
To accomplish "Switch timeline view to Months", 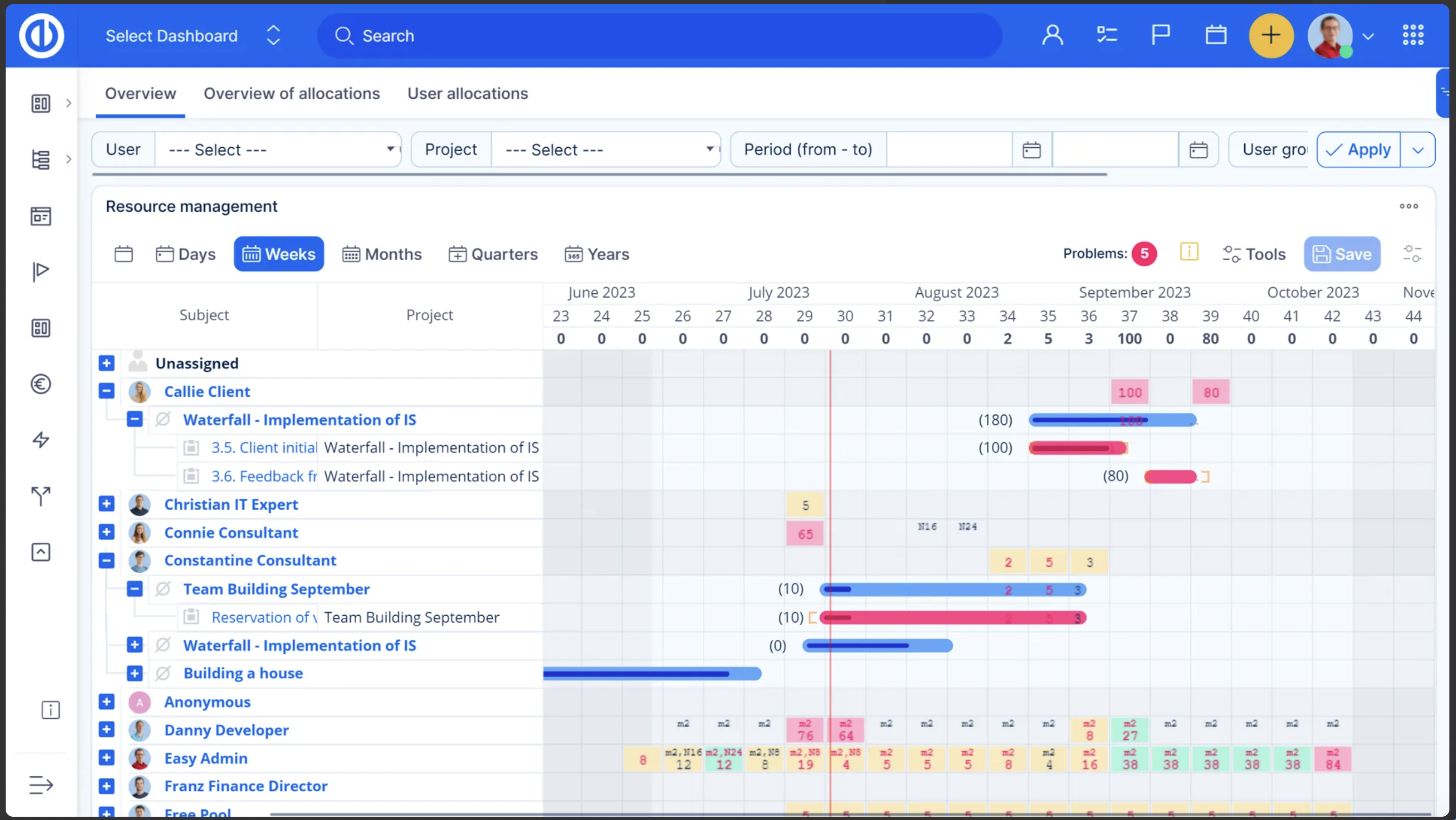I will pyautogui.click(x=382, y=254).
